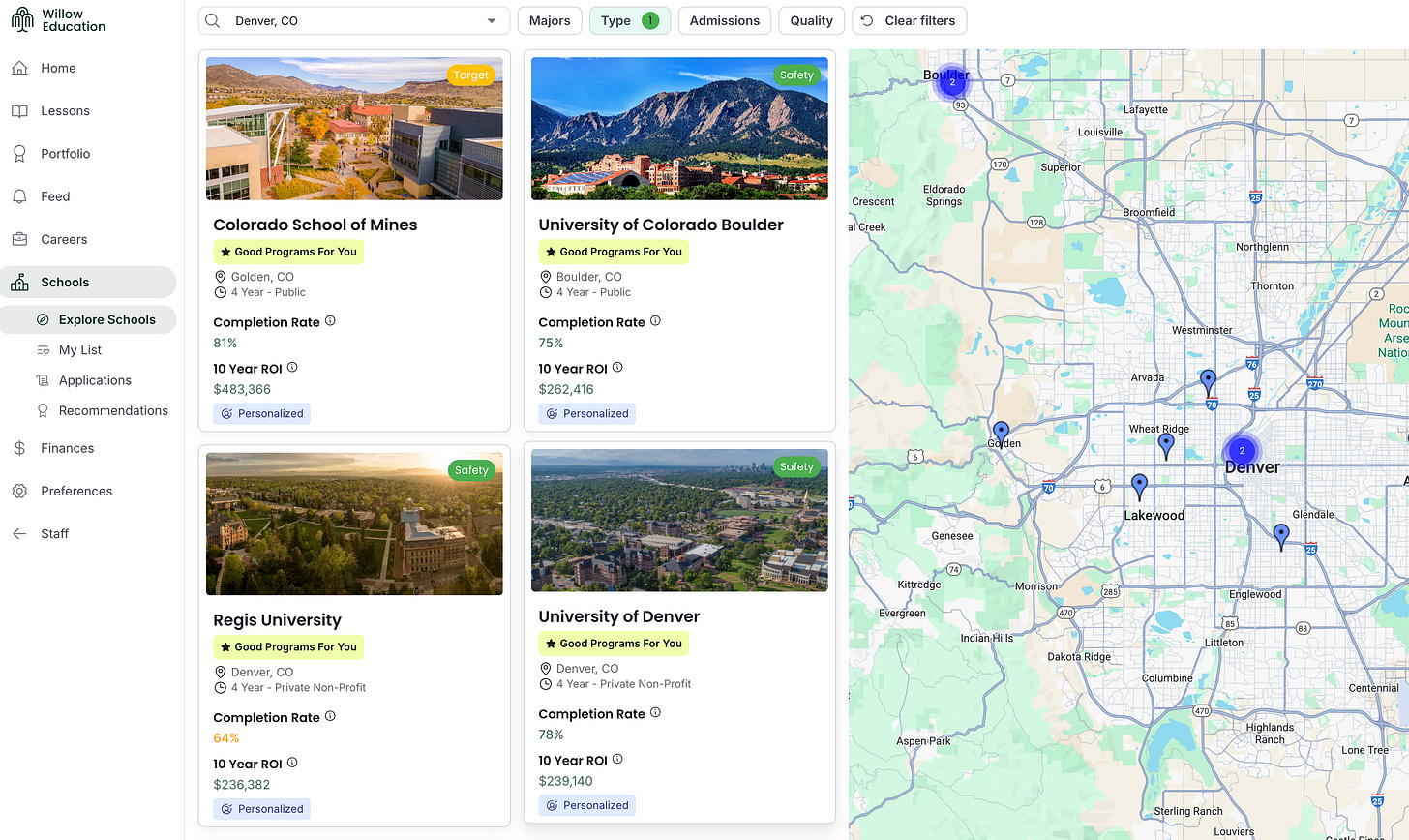Image resolution: width=1409 pixels, height=840 pixels.
Task: Click Personalized tag on University of Denver
Action: [587, 805]
